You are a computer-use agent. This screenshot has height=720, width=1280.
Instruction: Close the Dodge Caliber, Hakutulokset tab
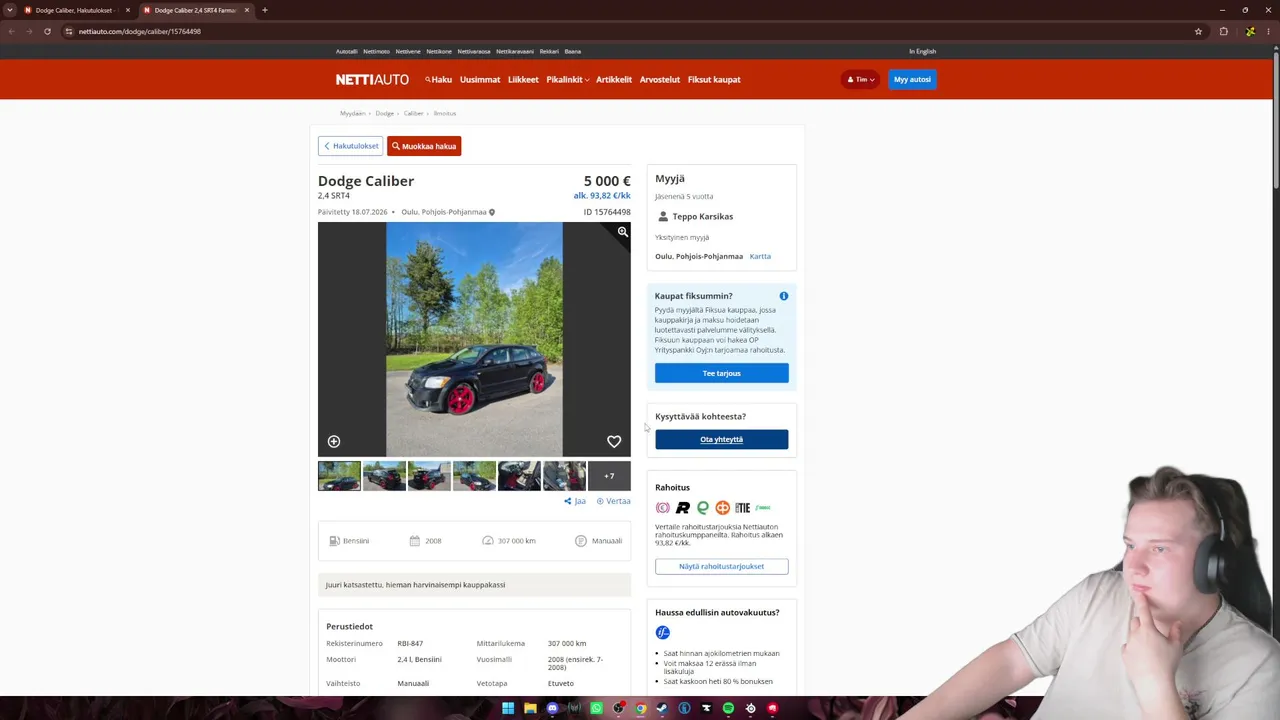pyautogui.click(x=128, y=10)
